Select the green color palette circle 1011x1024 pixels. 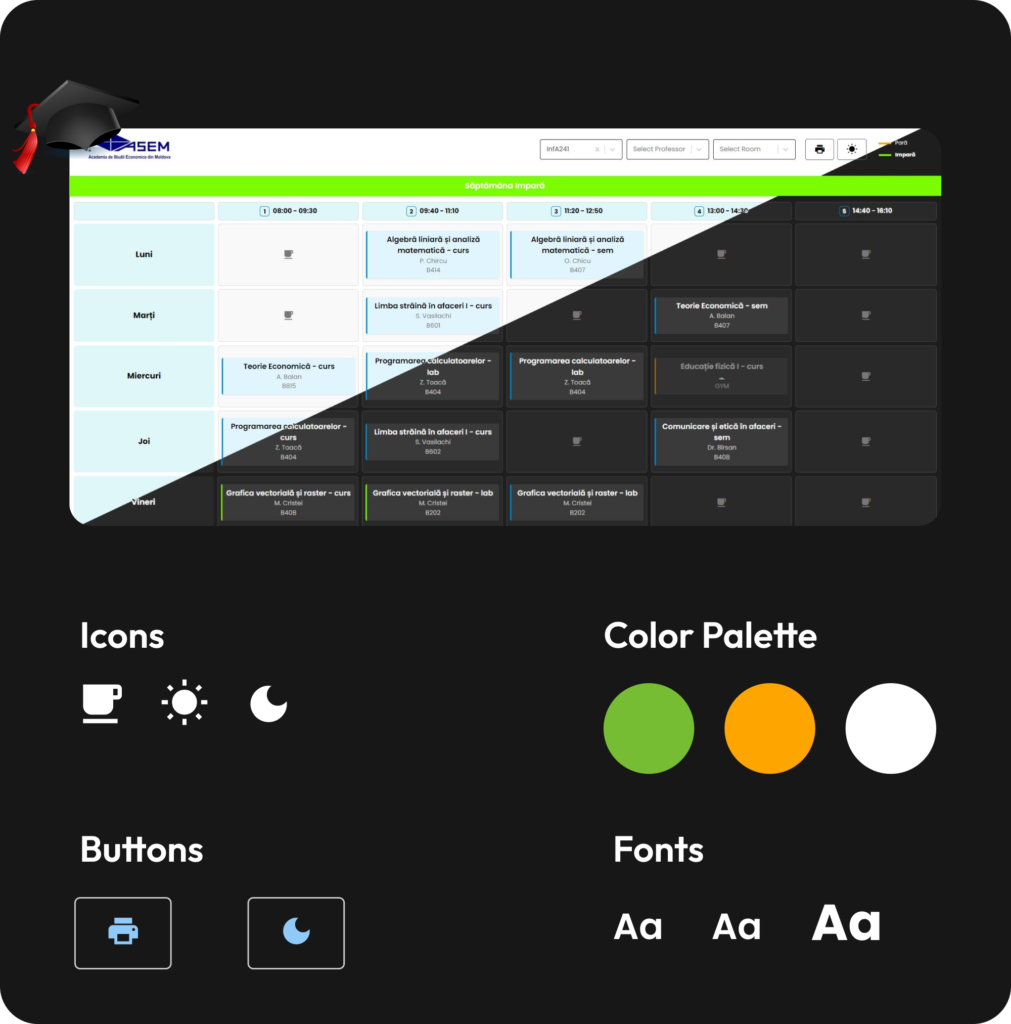[x=649, y=728]
